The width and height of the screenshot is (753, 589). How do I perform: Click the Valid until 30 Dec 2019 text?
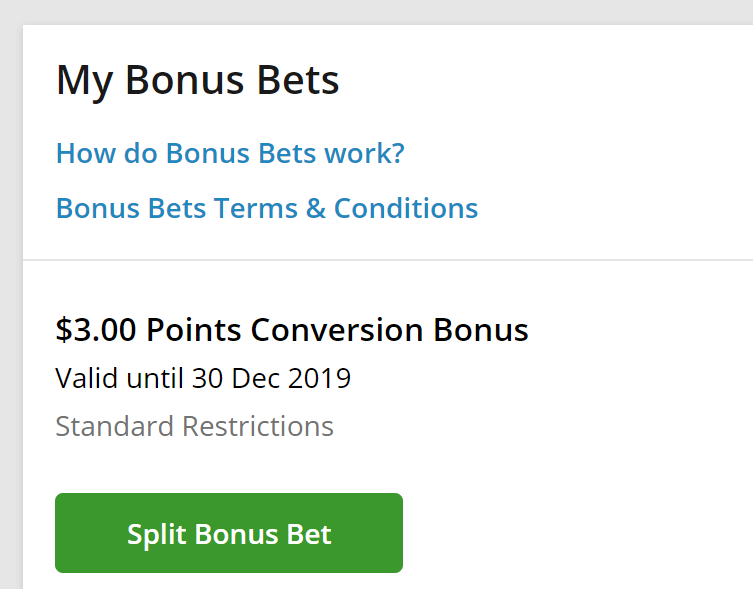[203, 378]
